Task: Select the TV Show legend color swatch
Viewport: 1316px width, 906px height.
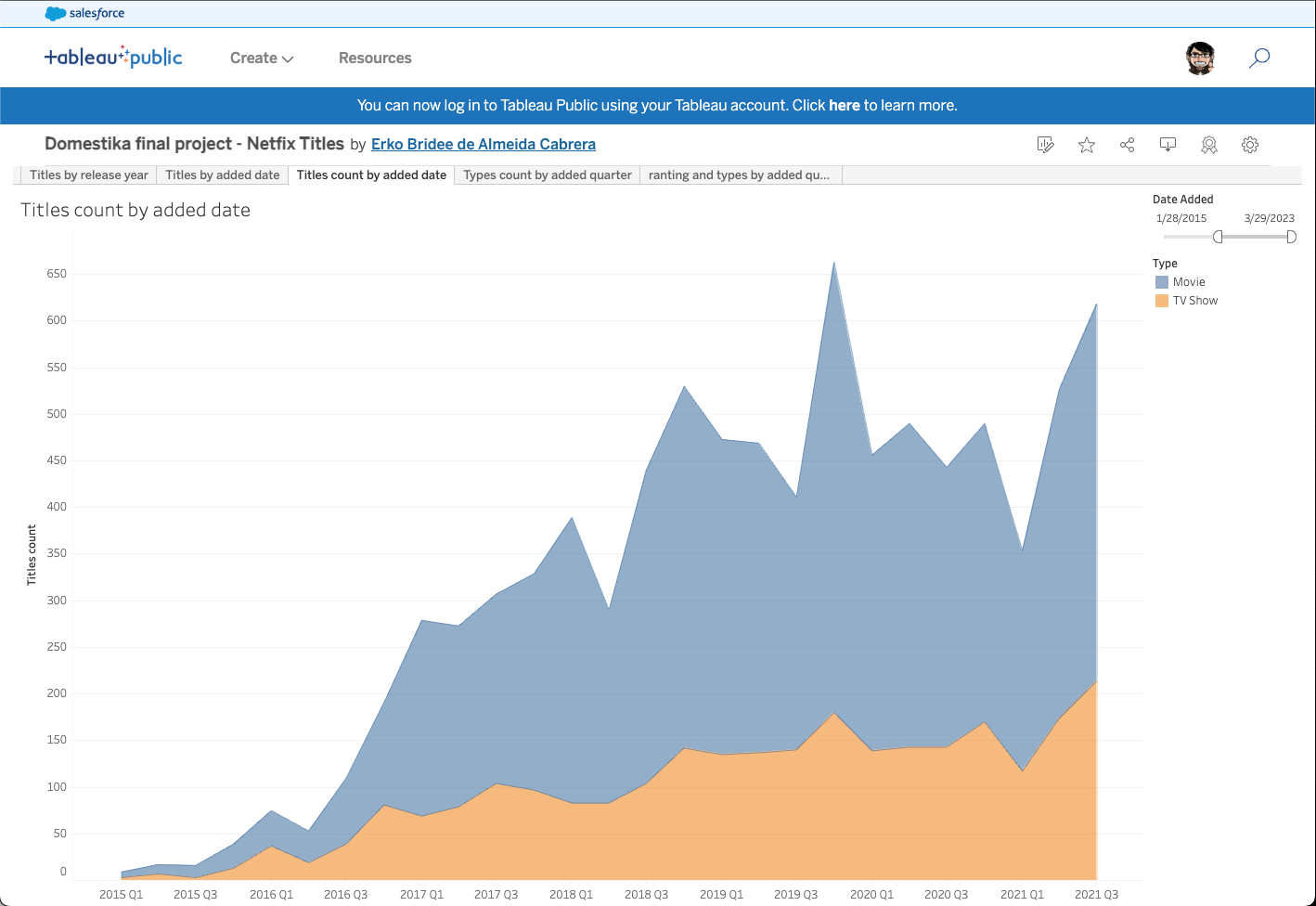Action: click(x=1162, y=301)
